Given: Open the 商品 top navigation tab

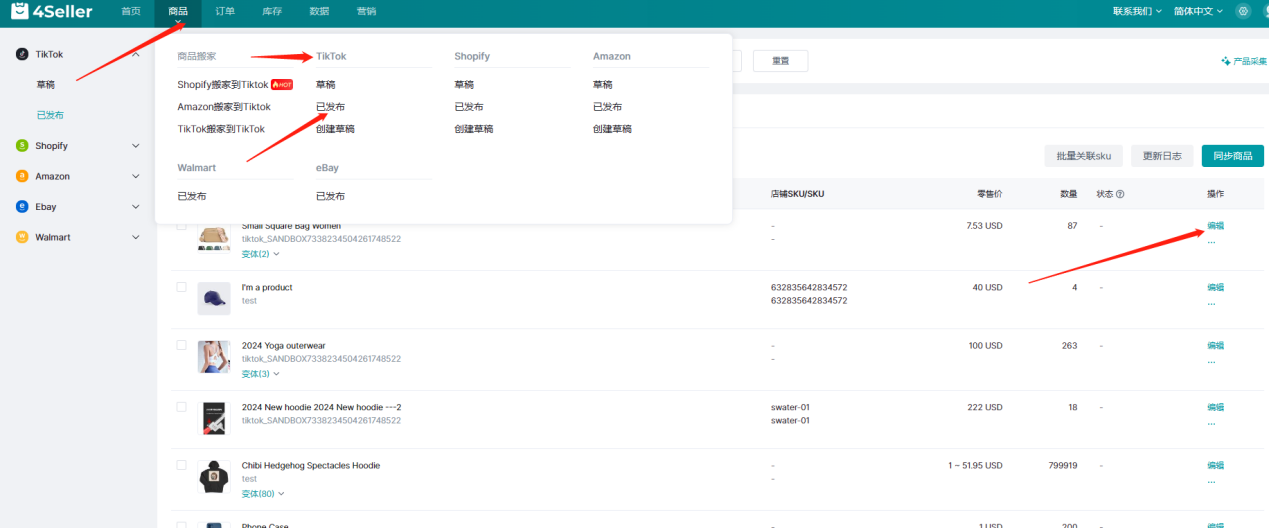Looking at the screenshot, I should click(x=178, y=11).
